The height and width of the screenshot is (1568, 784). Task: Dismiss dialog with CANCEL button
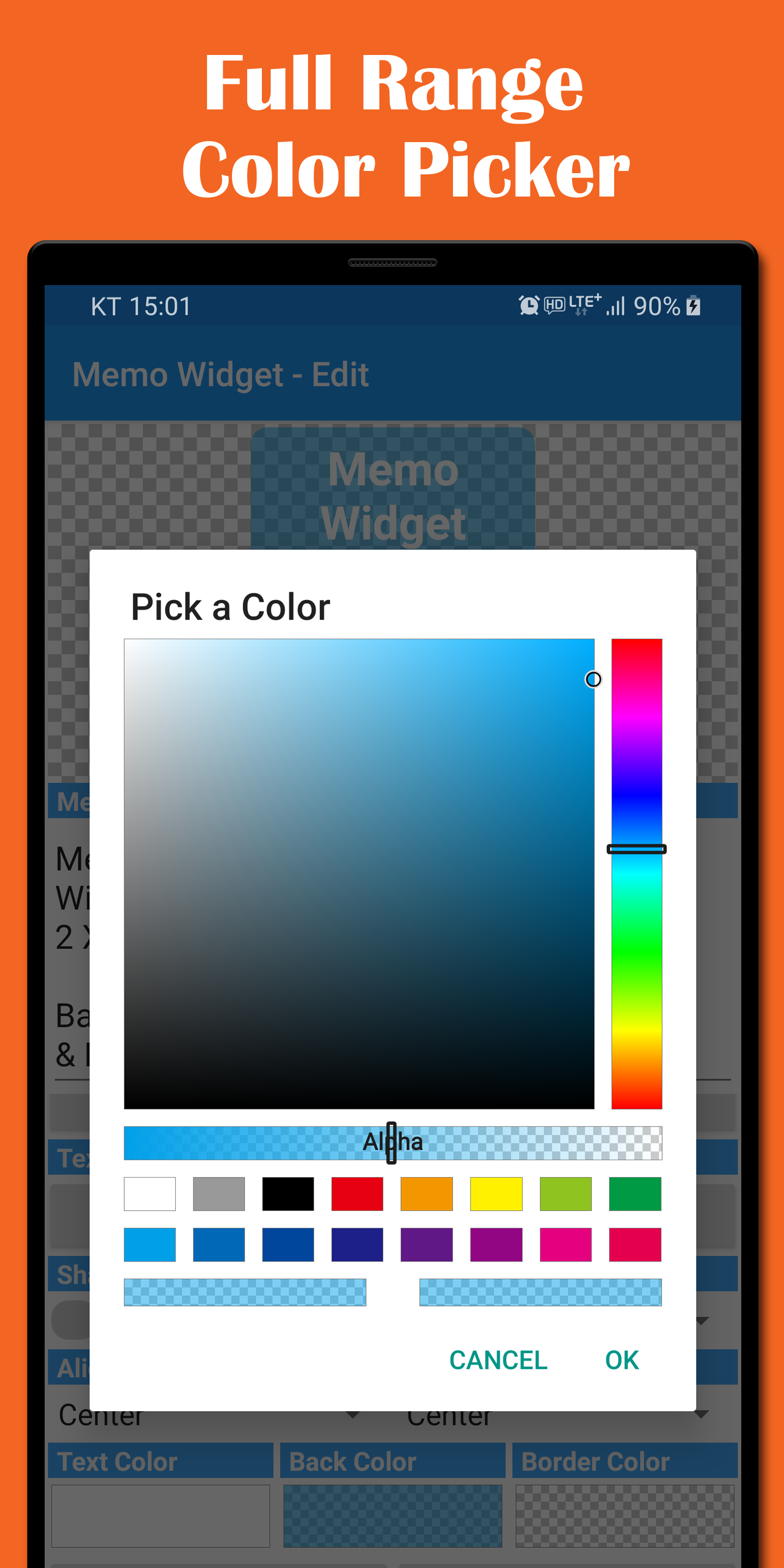[498, 1360]
